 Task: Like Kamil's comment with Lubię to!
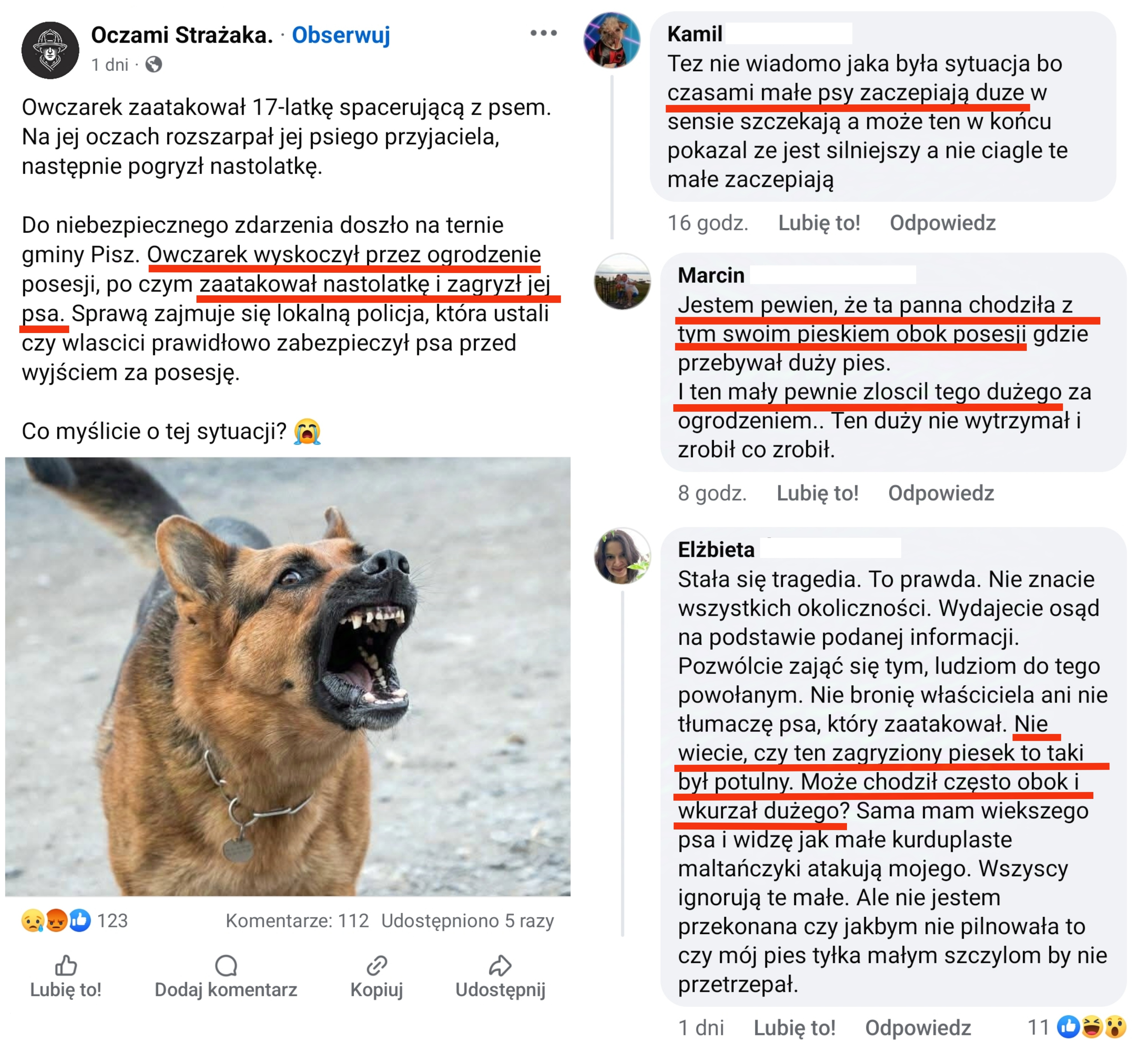coord(819,223)
